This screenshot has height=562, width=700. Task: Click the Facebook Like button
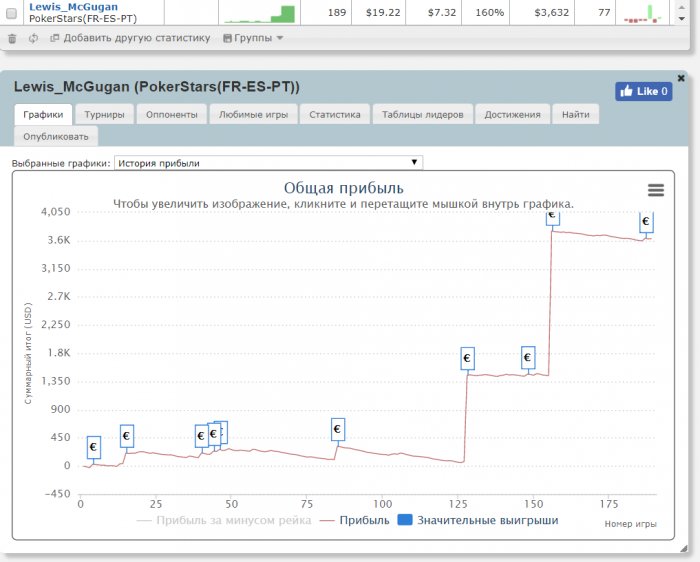643,92
